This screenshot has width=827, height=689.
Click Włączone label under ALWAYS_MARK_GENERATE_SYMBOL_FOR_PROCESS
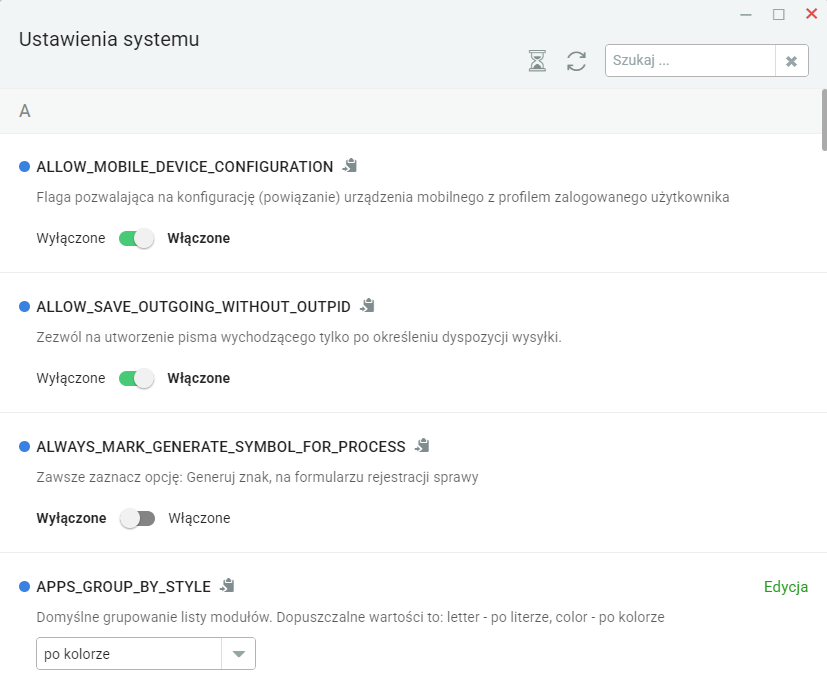[199, 519]
